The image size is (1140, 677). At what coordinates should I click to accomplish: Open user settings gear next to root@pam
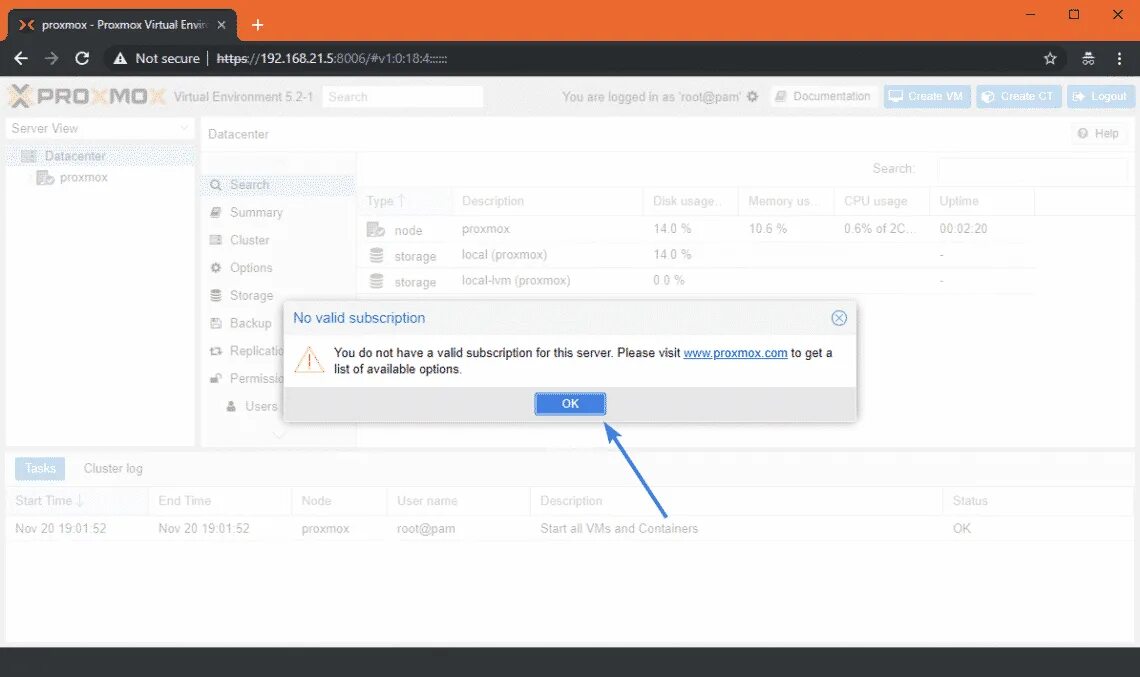click(x=752, y=96)
